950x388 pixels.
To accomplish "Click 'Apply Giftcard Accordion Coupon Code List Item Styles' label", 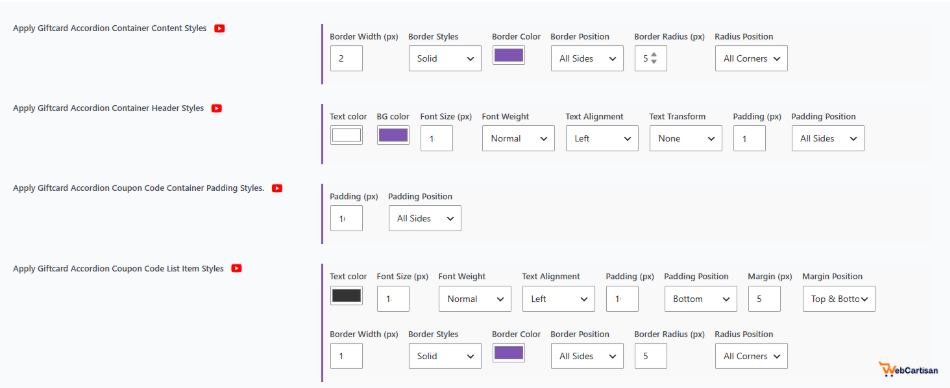I will pyautogui.click(x=118, y=268).
